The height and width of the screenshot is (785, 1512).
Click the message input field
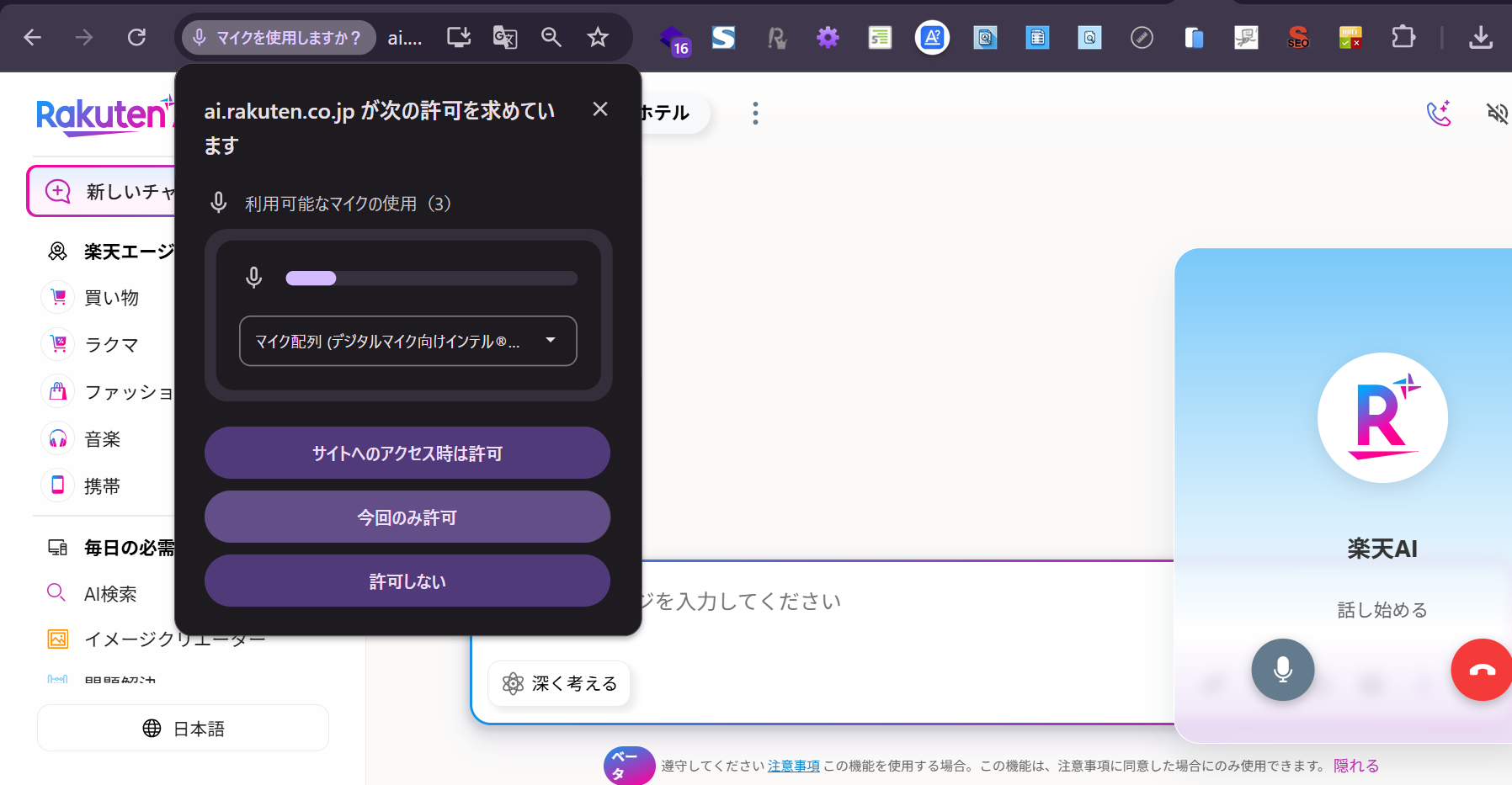coord(909,602)
